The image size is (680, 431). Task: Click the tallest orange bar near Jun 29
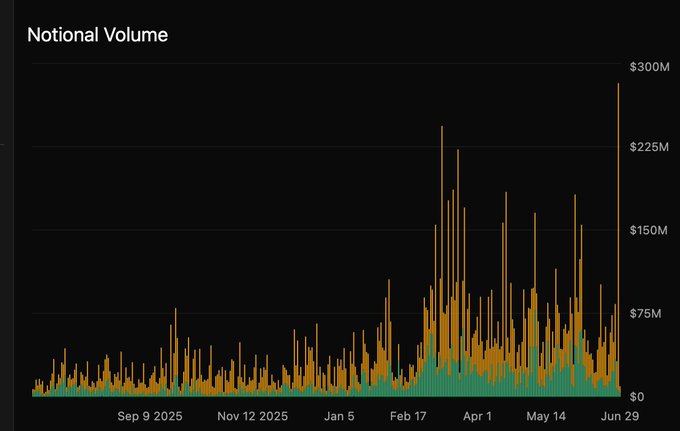tap(618, 239)
